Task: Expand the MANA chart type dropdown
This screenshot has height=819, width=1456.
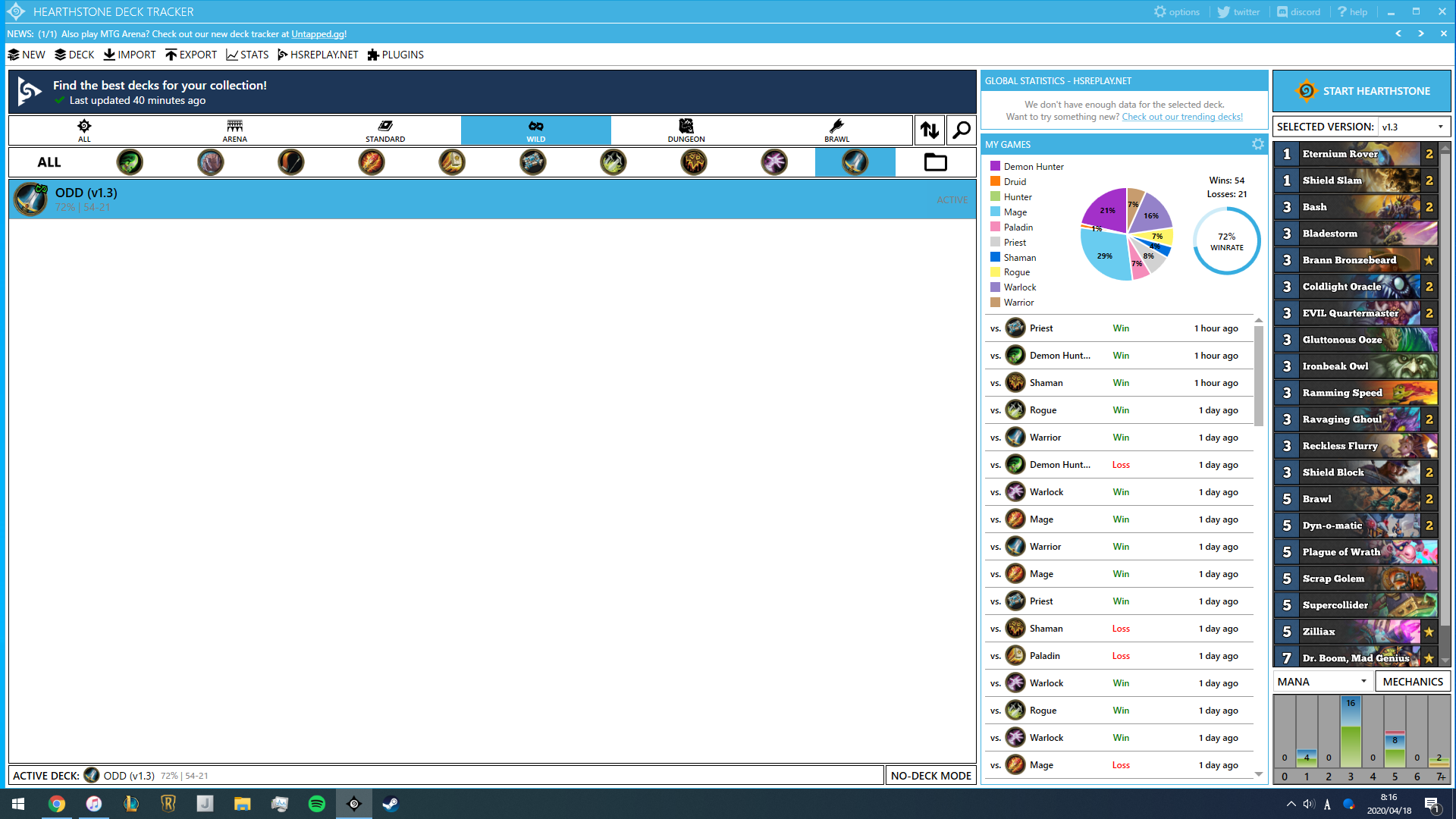Action: click(1323, 681)
